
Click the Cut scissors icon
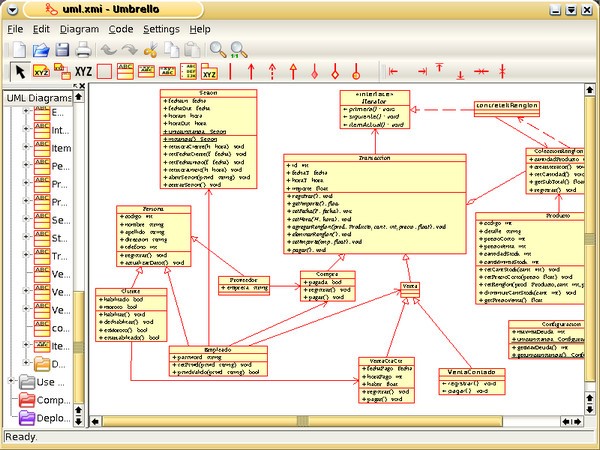click(151, 50)
